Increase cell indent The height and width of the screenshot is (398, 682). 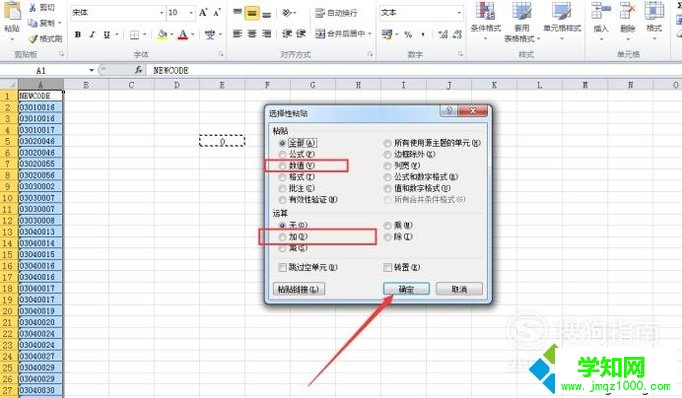(301, 33)
